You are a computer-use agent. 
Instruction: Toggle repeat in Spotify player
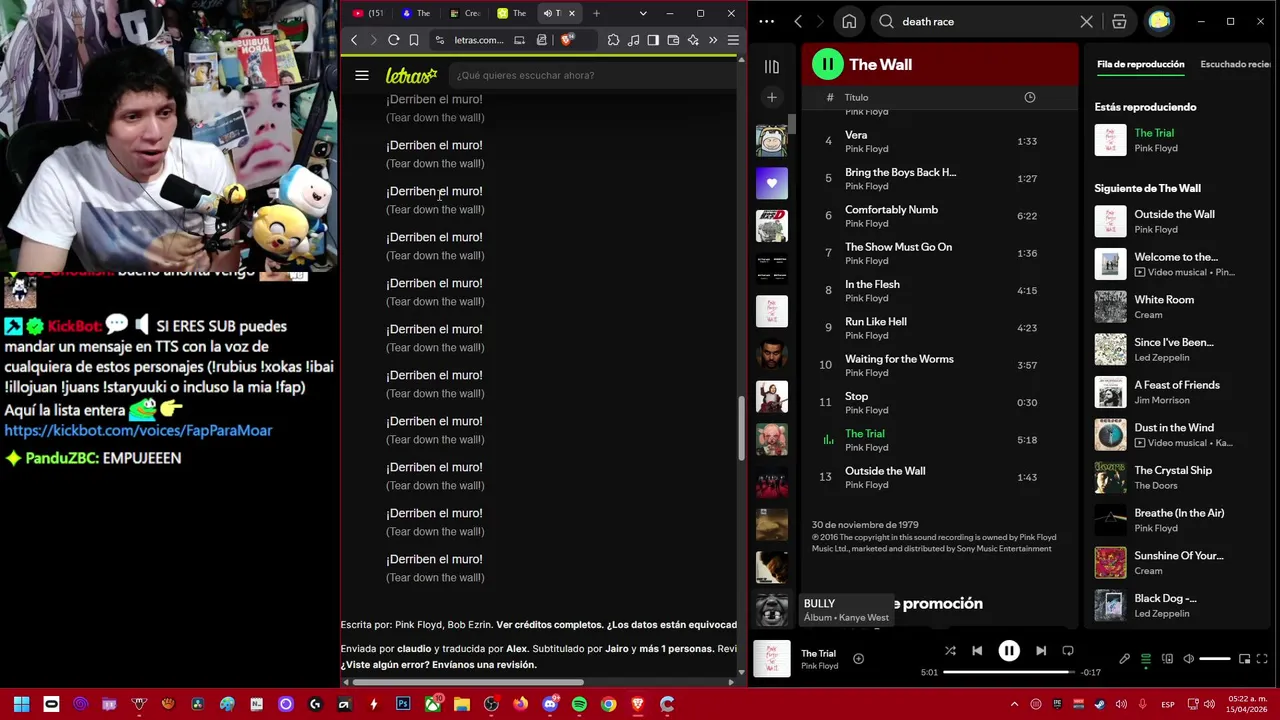[x=1068, y=651]
